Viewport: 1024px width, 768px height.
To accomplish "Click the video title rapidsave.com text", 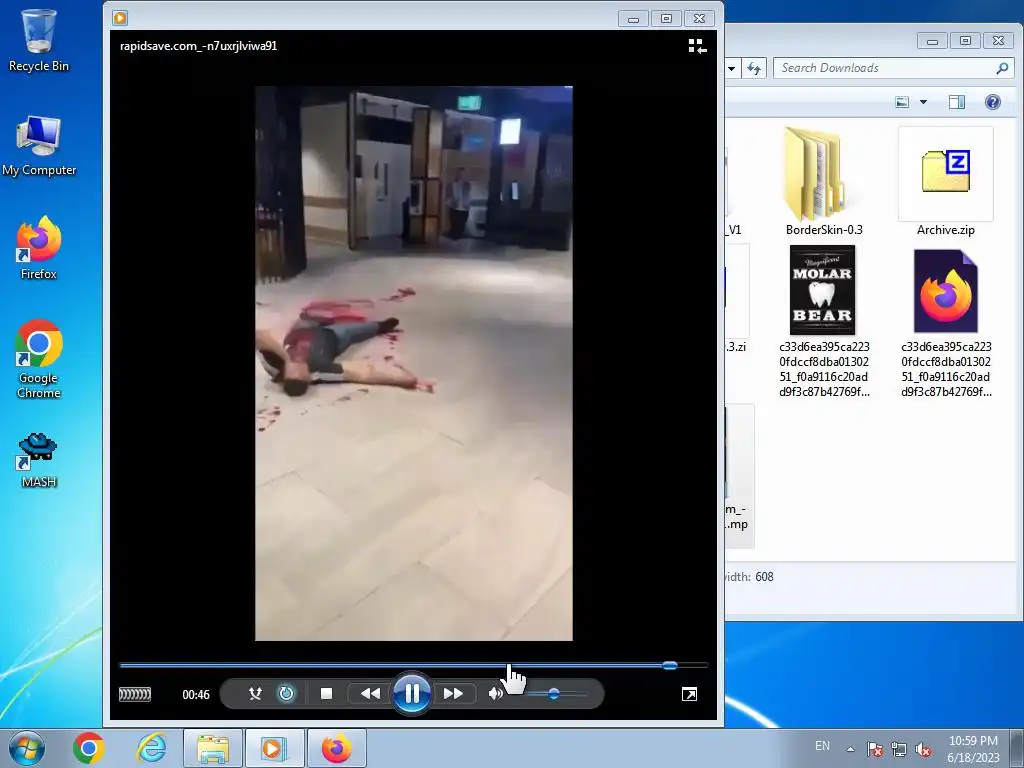I will coord(199,46).
